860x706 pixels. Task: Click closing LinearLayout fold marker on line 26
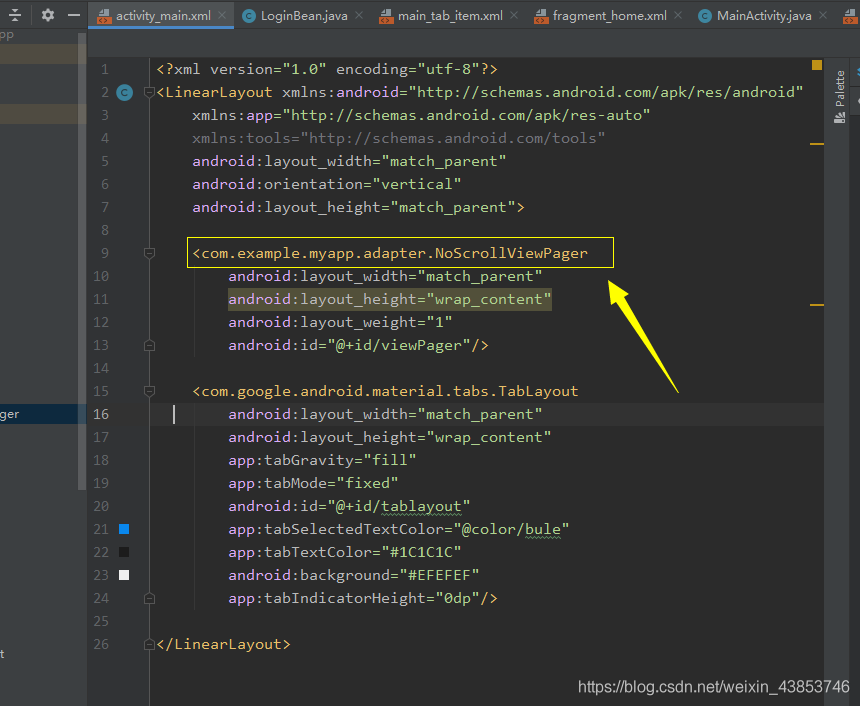pos(149,644)
